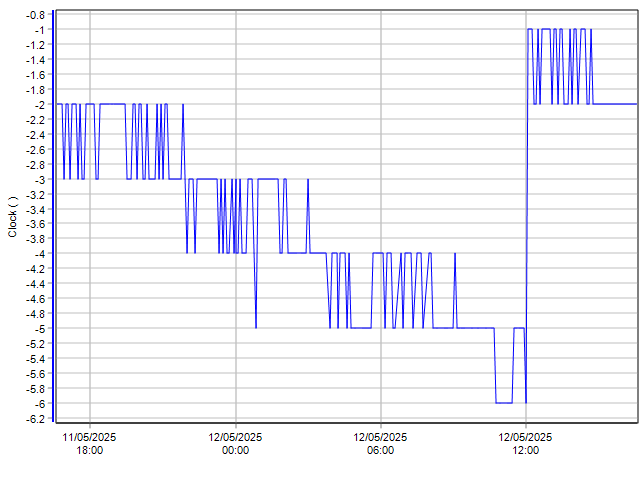Viewport: 640px width, 480px height.
Task: Click the Clock ( ) y-axis title
Action: (x=13, y=217)
